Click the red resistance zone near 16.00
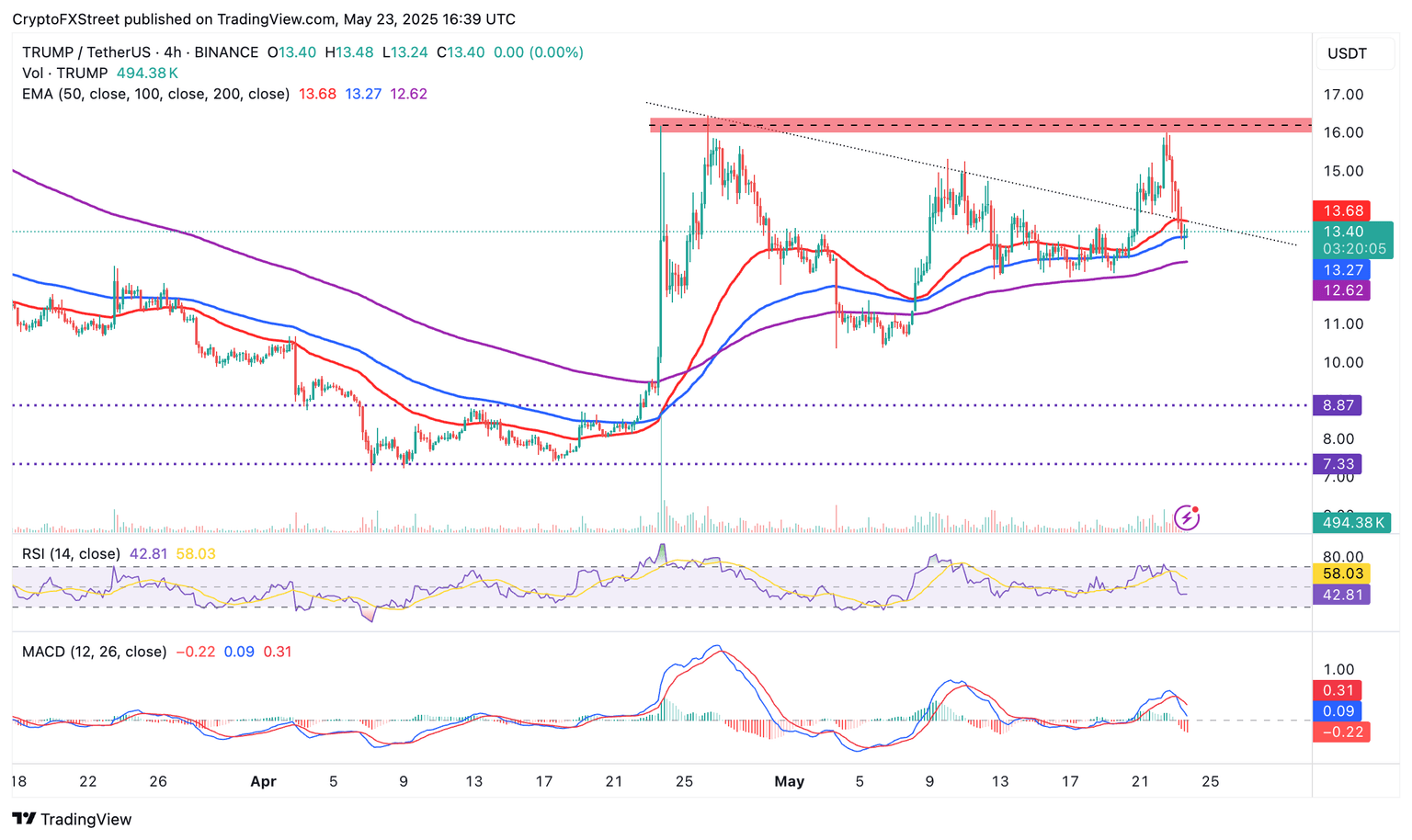The width and height of the screenshot is (1412, 840). (x=980, y=125)
